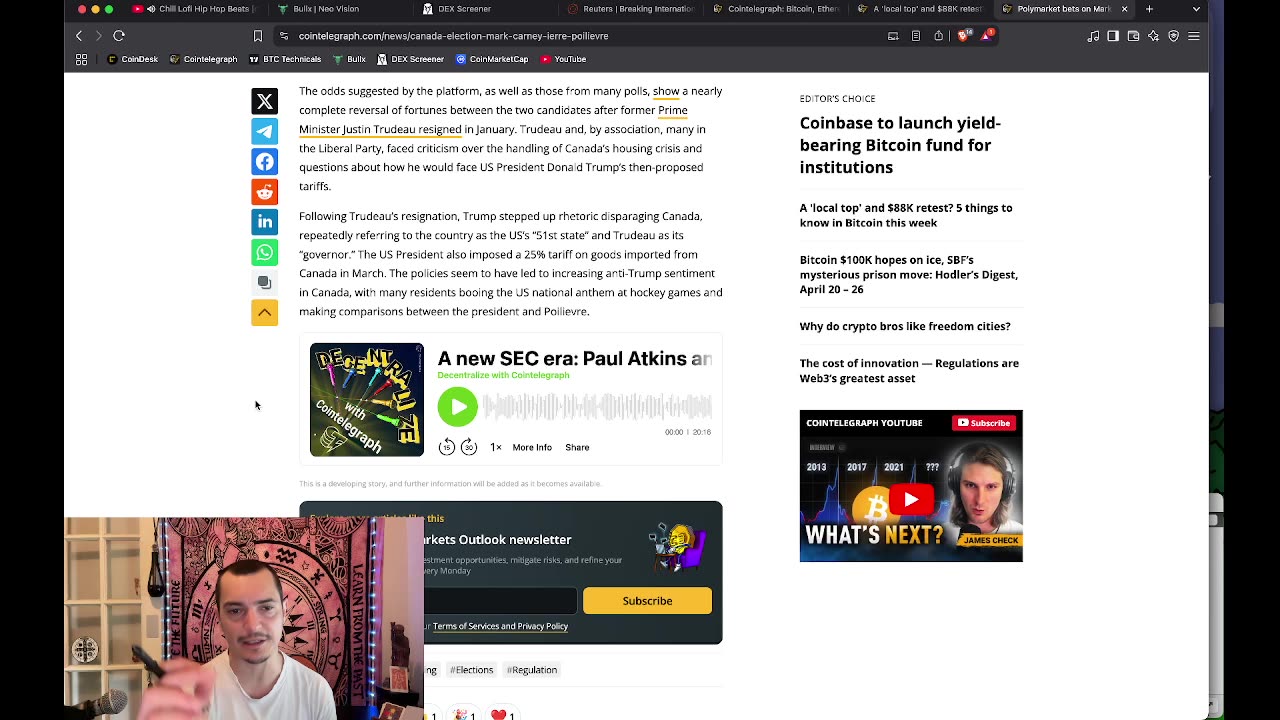The width and height of the screenshot is (1280, 720).
Task: Open Brave Shields lion icon
Action: coord(964,36)
